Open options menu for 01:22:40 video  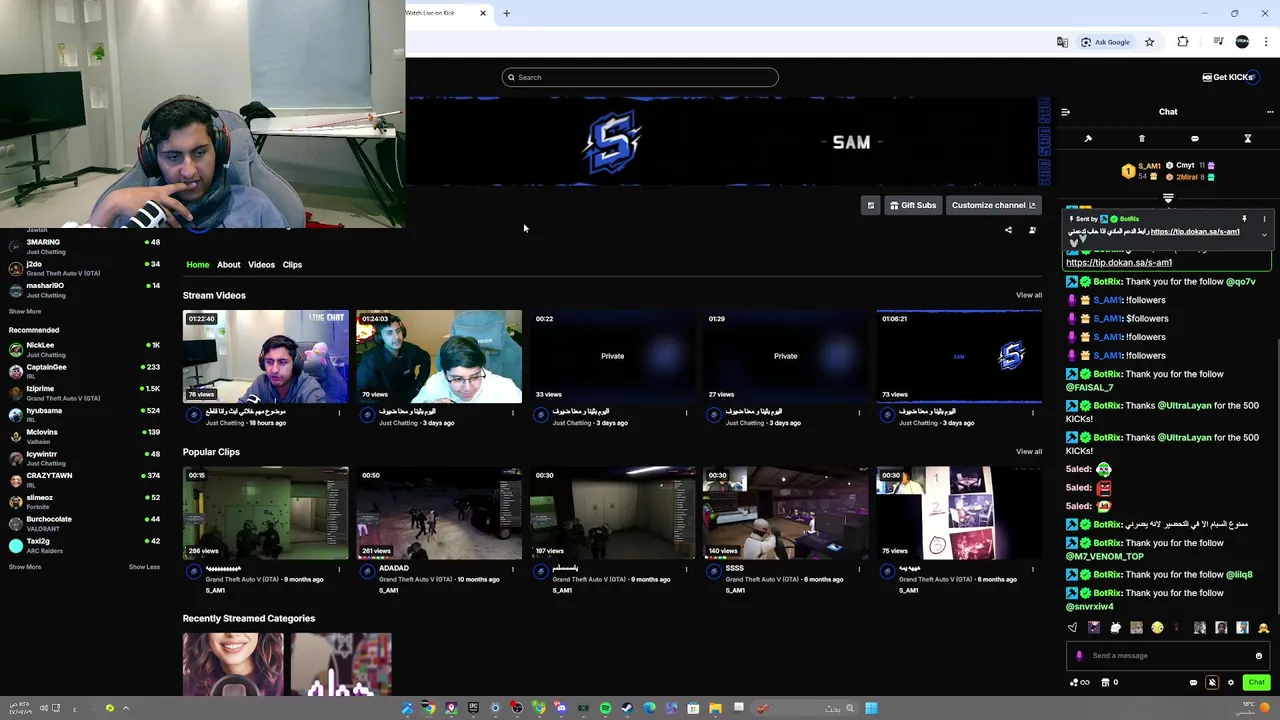(x=339, y=412)
